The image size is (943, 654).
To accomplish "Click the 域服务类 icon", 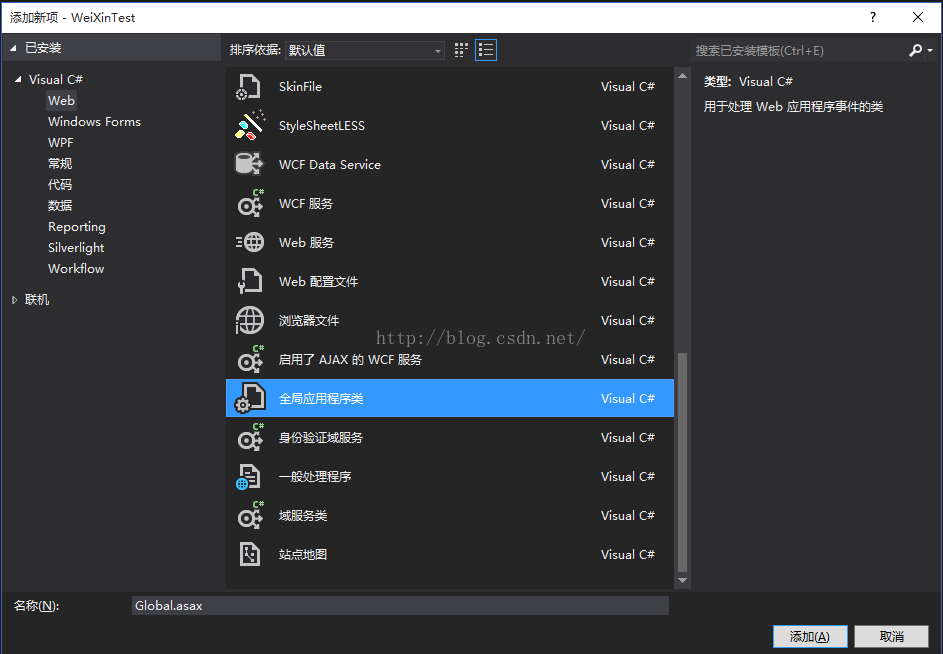I will click(250, 515).
